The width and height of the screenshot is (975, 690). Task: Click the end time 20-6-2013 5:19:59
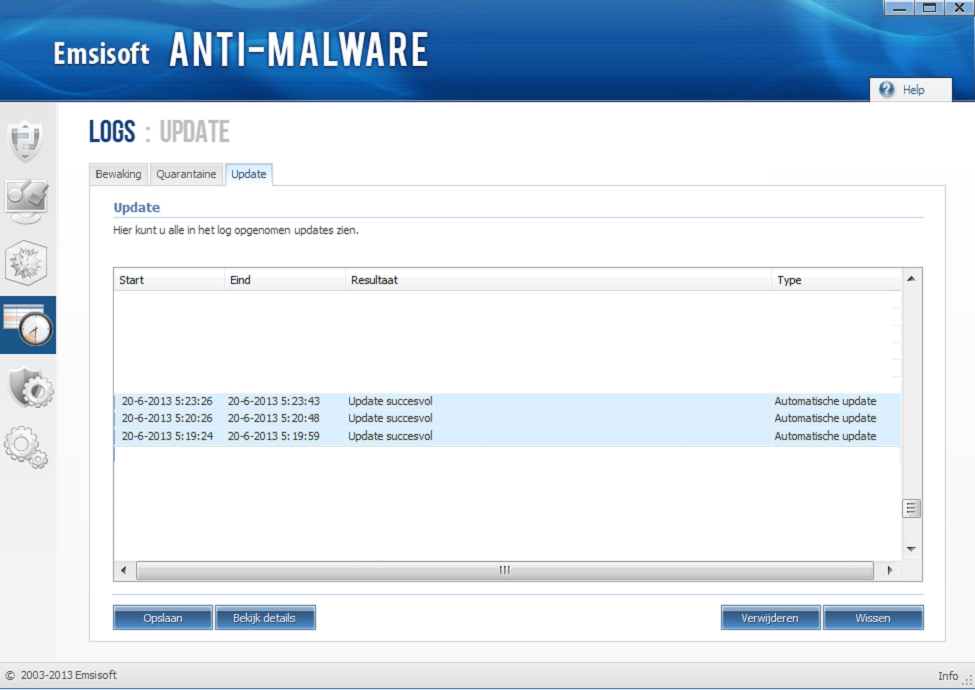coord(274,436)
